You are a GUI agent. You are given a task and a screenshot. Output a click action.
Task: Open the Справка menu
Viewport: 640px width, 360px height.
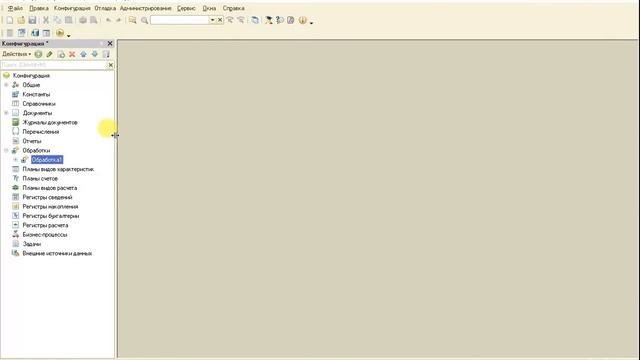tap(233, 8)
